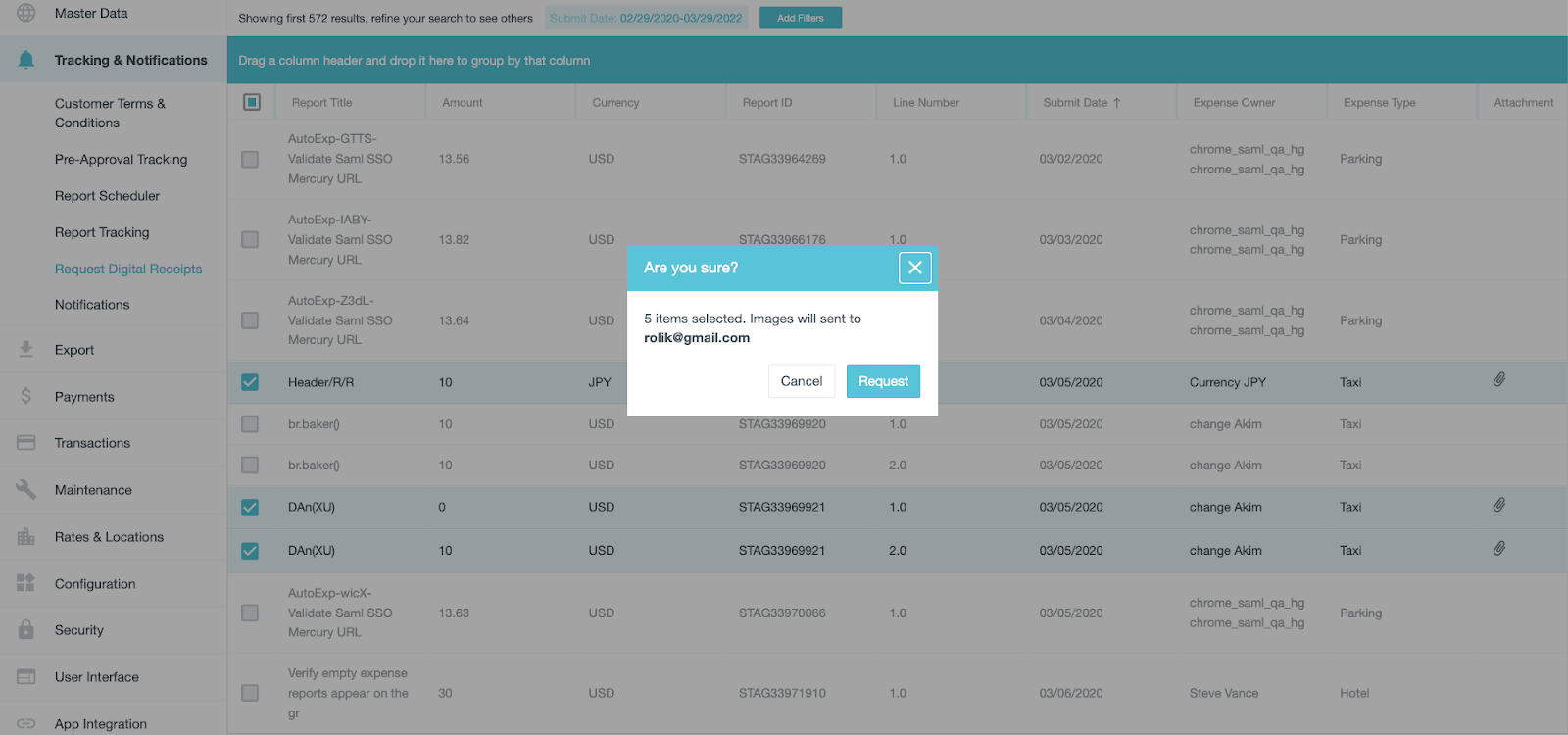The height and width of the screenshot is (735, 1568).
Task: Close the Are you sure dialog
Action: tap(914, 268)
